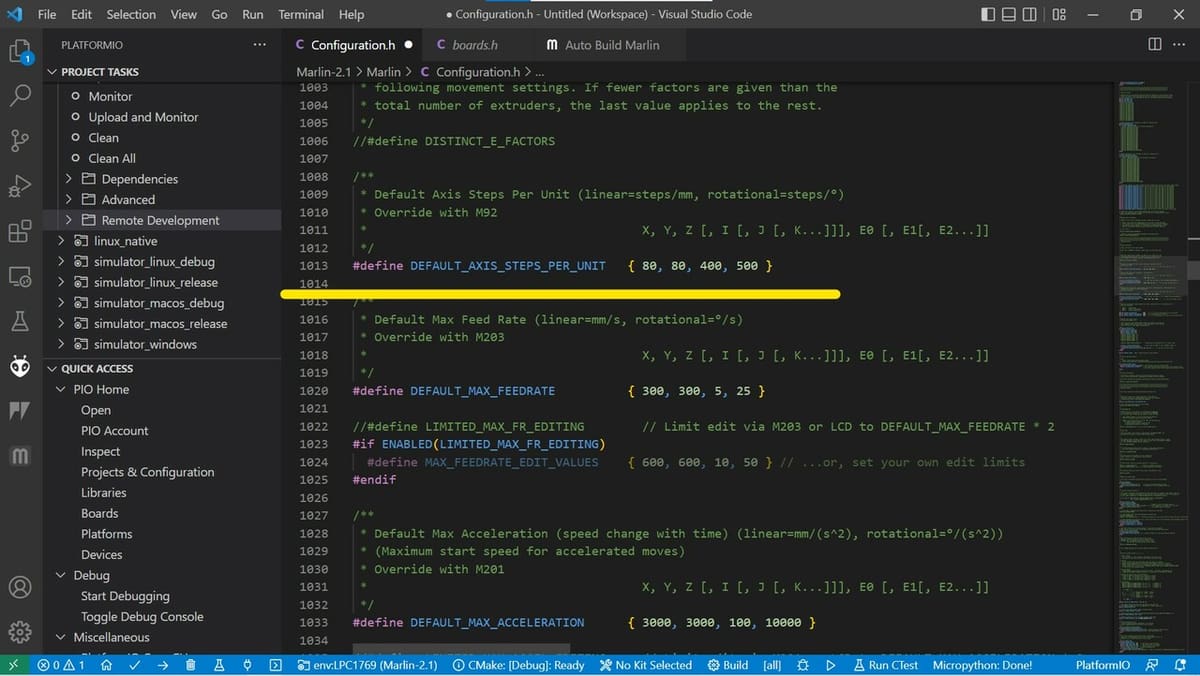Collapse the Miscellaneous group

pyautogui.click(x=111, y=638)
